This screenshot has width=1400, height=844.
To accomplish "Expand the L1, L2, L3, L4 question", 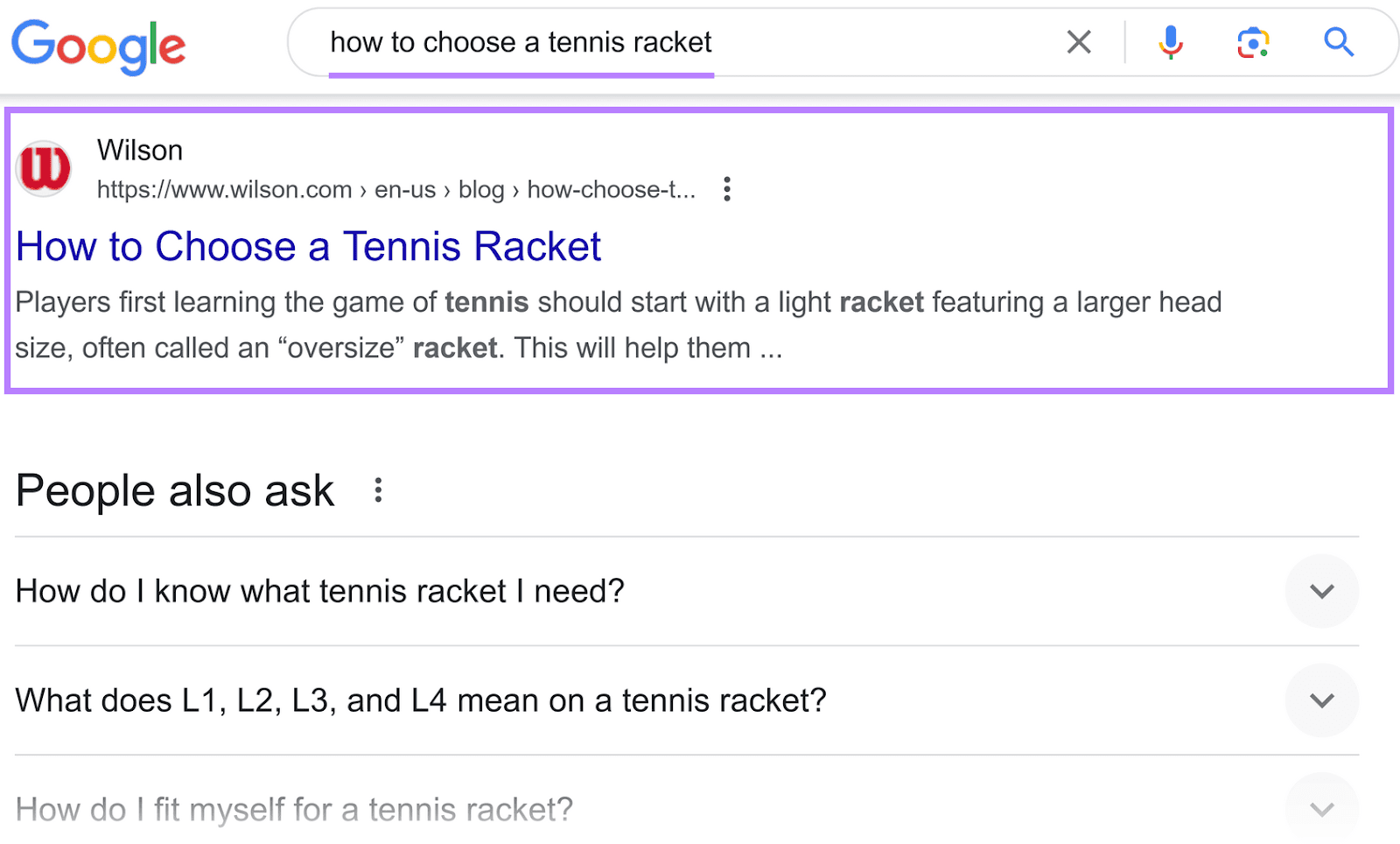I will pos(1321,700).
